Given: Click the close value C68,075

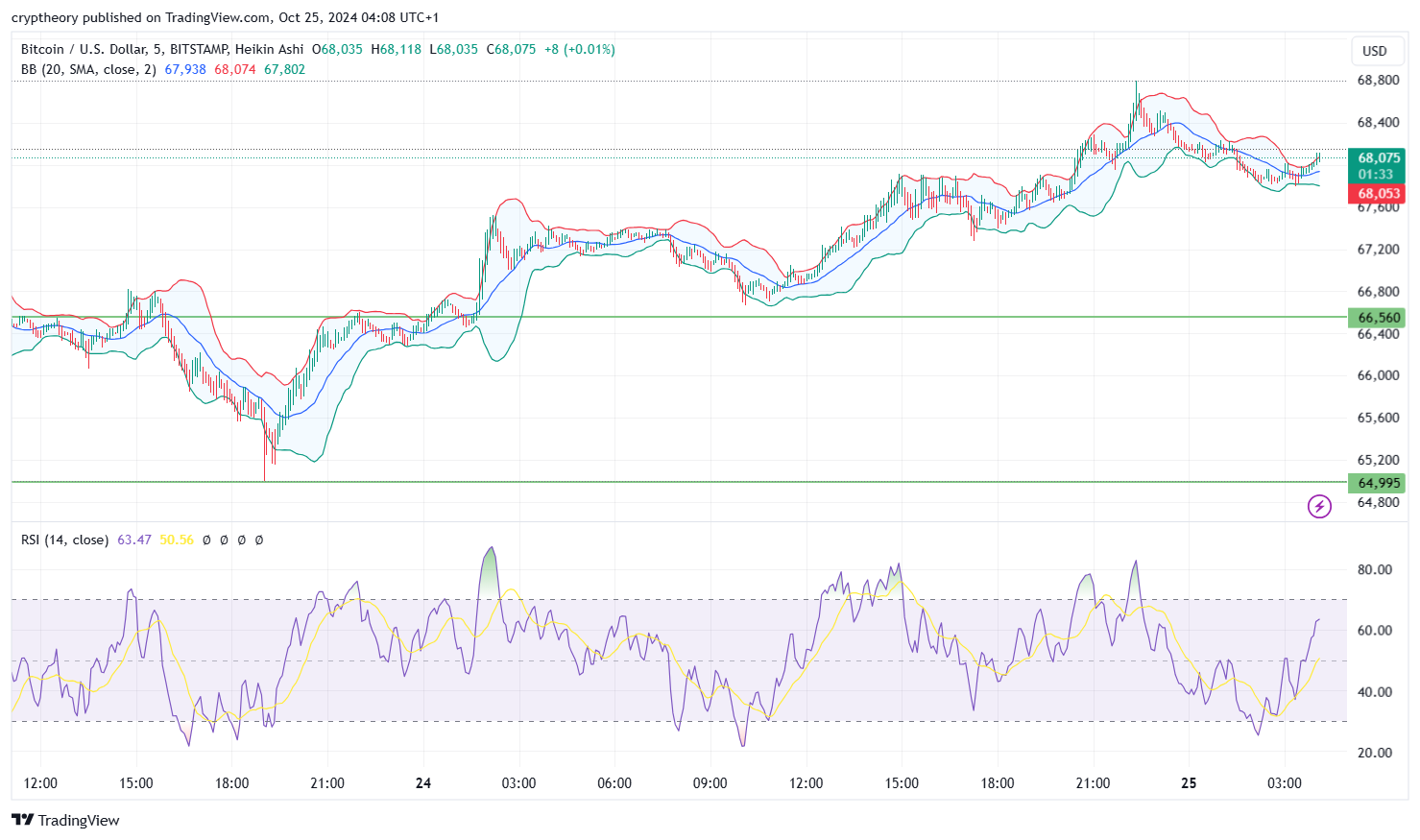Looking at the screenshot, I should pyautogui.click(x=512, y=49).
